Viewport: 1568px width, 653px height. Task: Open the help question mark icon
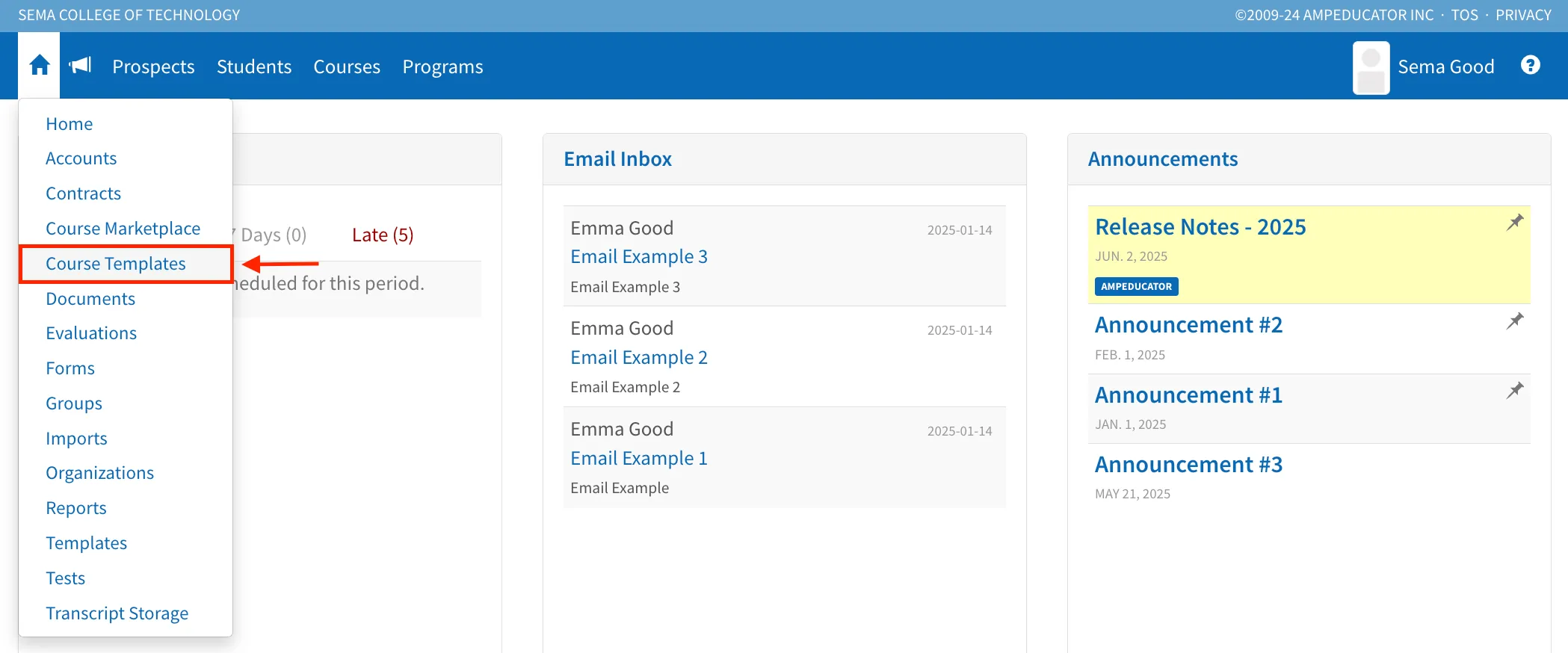1530,66
